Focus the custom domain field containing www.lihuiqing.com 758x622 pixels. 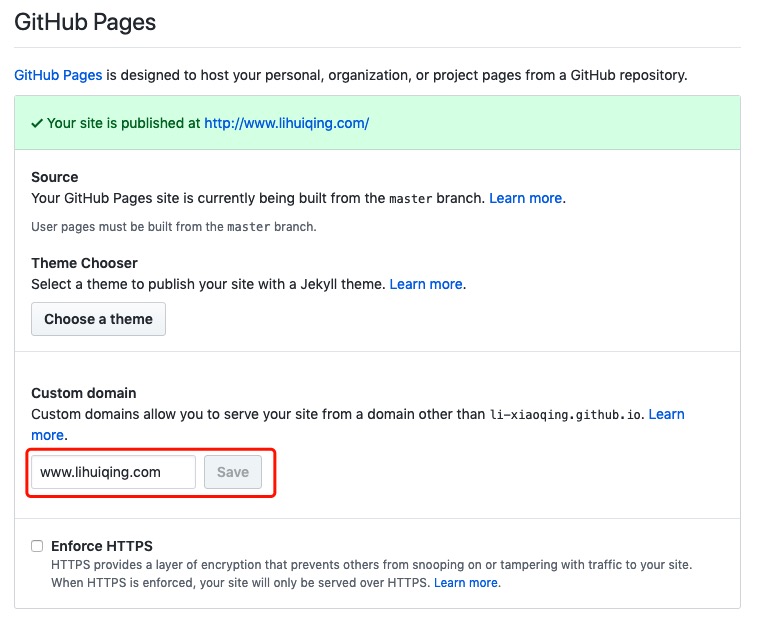[113, 472]
